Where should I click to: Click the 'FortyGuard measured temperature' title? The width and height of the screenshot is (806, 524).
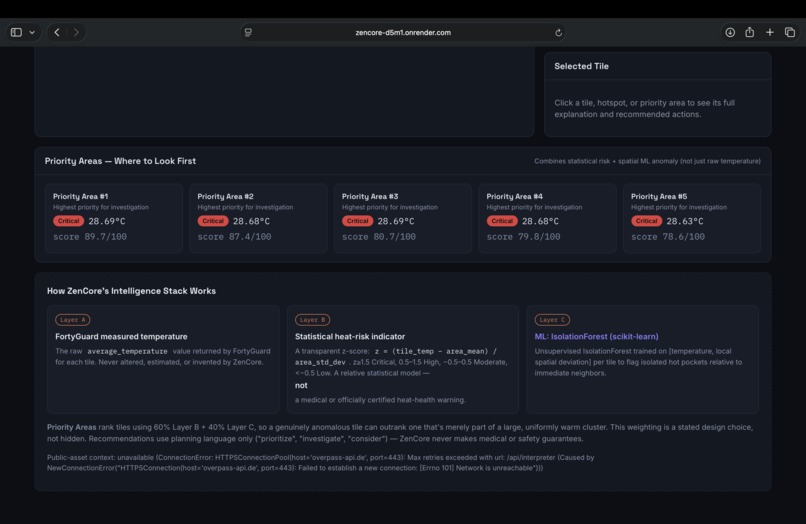[121, 336]
